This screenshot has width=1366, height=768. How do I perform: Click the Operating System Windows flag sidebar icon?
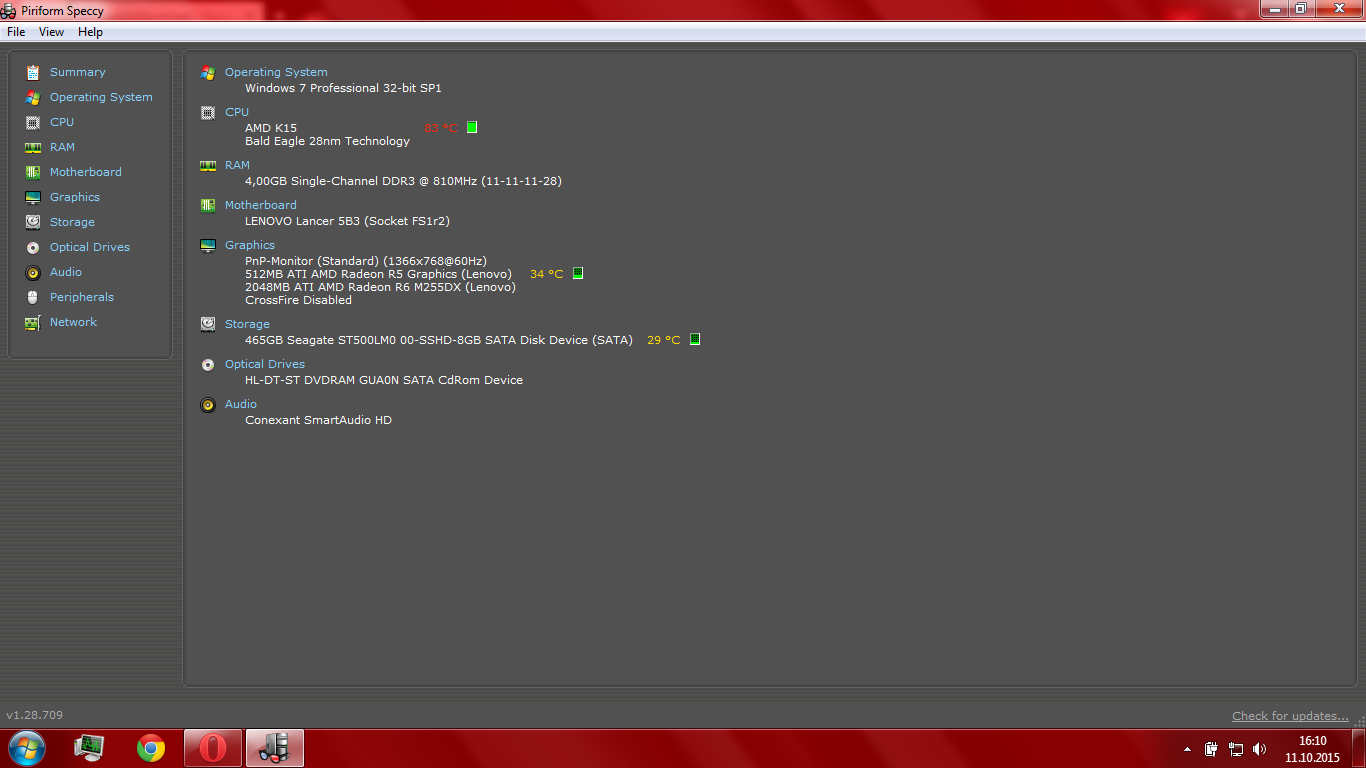click(x=33, y=97)
